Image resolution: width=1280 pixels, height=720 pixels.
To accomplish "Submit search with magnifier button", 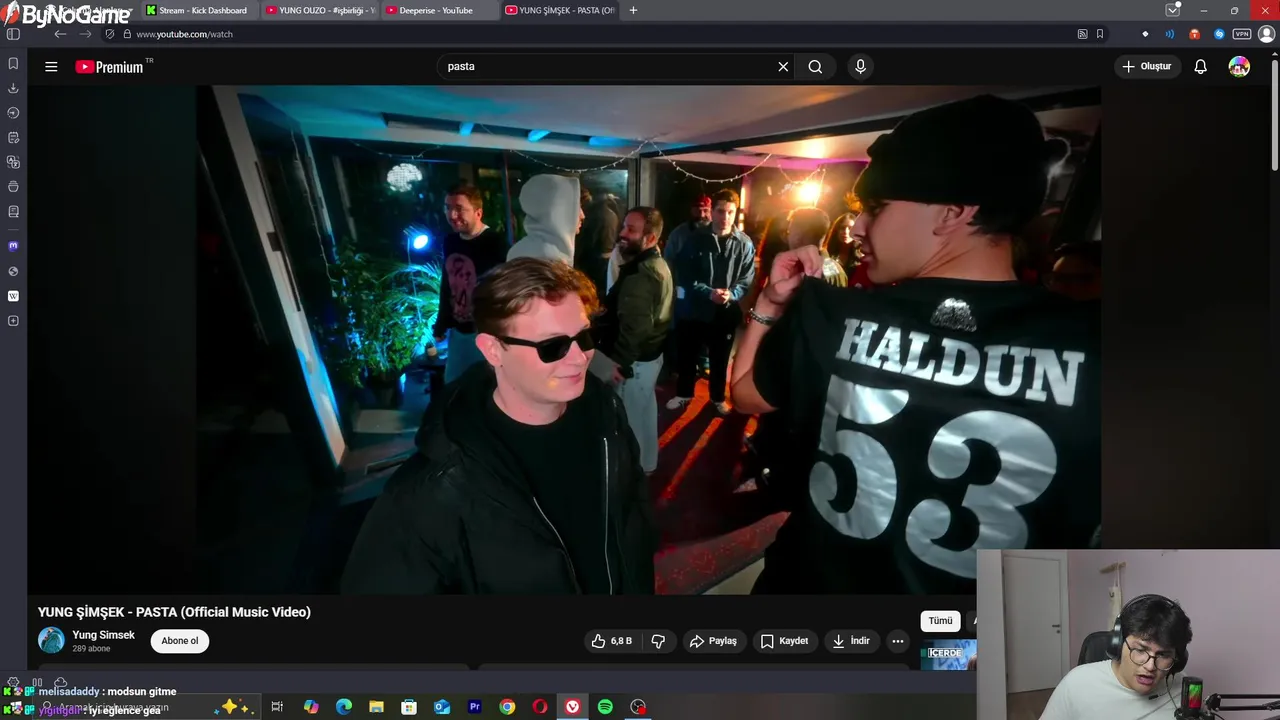I will click(x=815, y=67).
